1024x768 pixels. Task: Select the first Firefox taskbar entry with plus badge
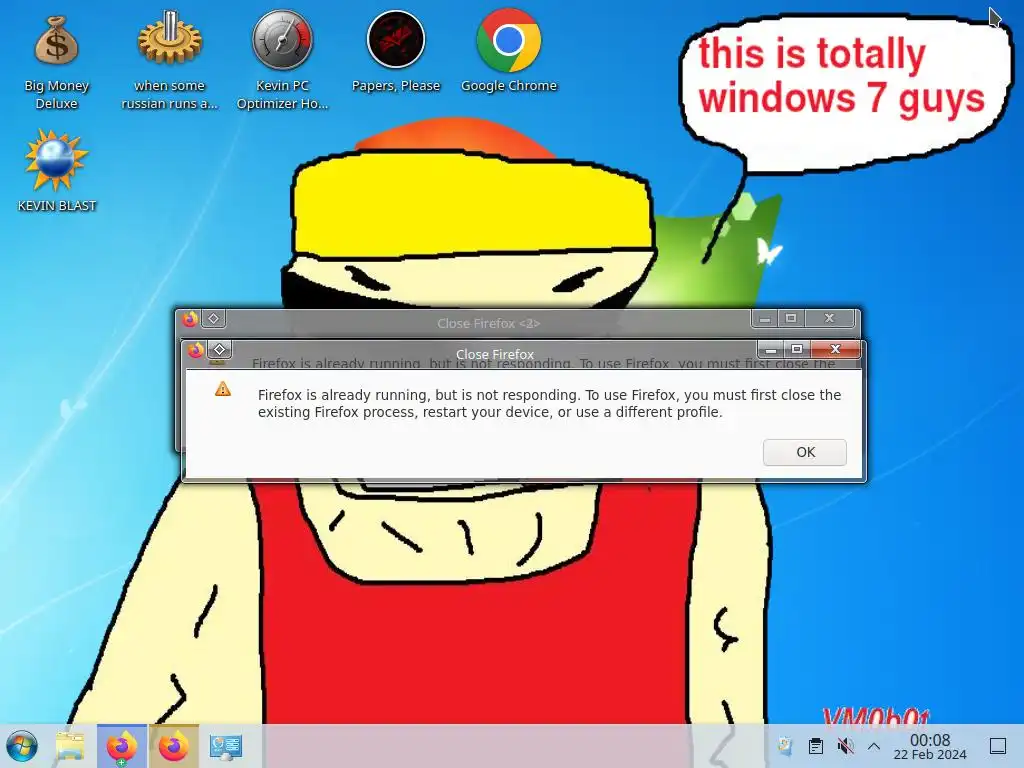coord(122,746)
